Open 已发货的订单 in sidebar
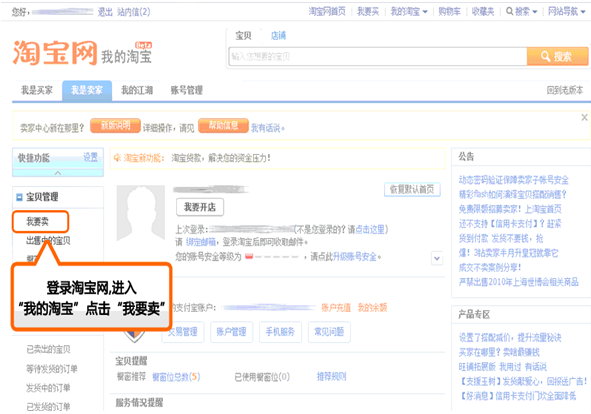 (48, 407)
